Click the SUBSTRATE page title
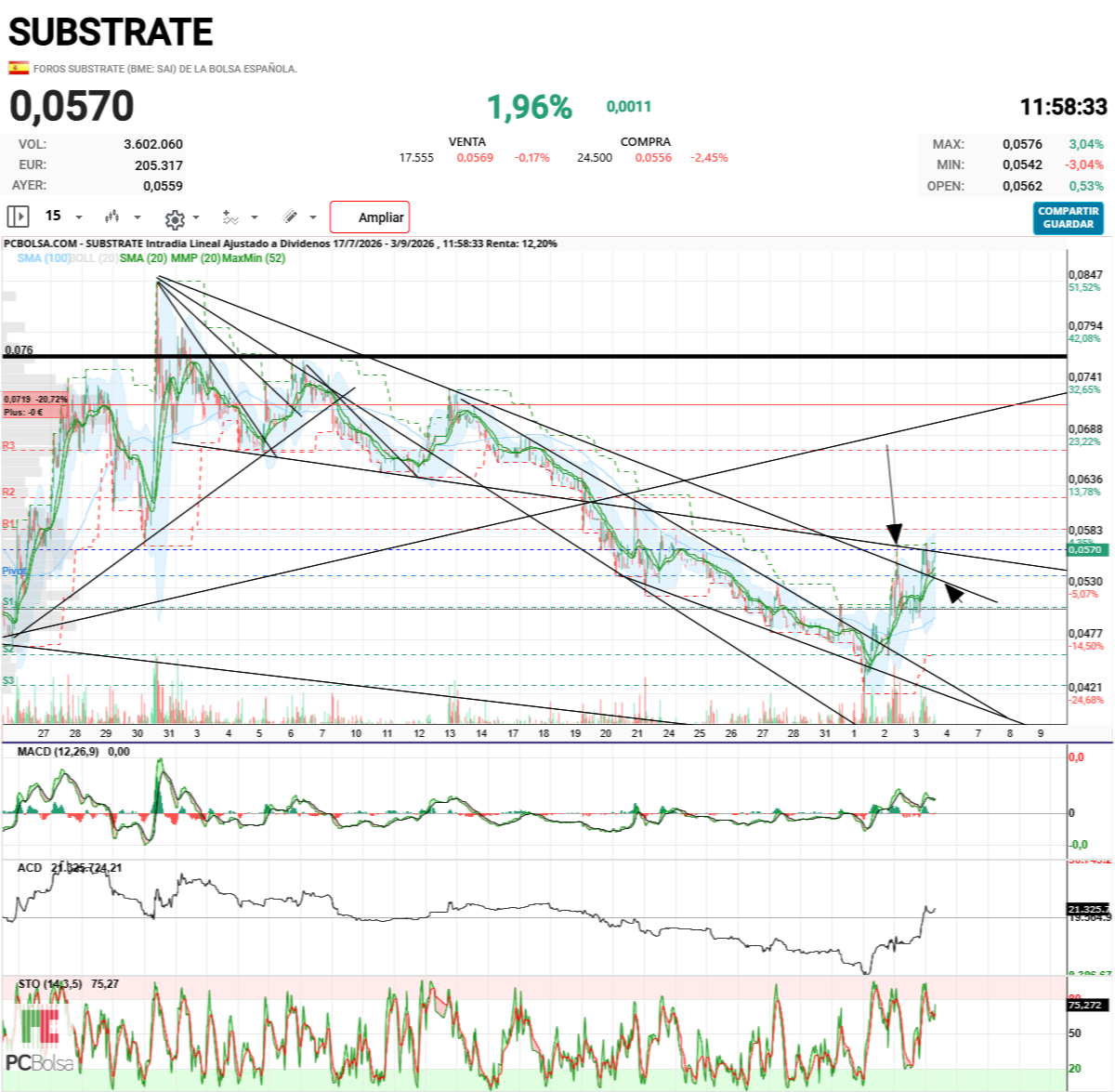The height and width of the screenshot is (1092, 1115). coord(111,33)
